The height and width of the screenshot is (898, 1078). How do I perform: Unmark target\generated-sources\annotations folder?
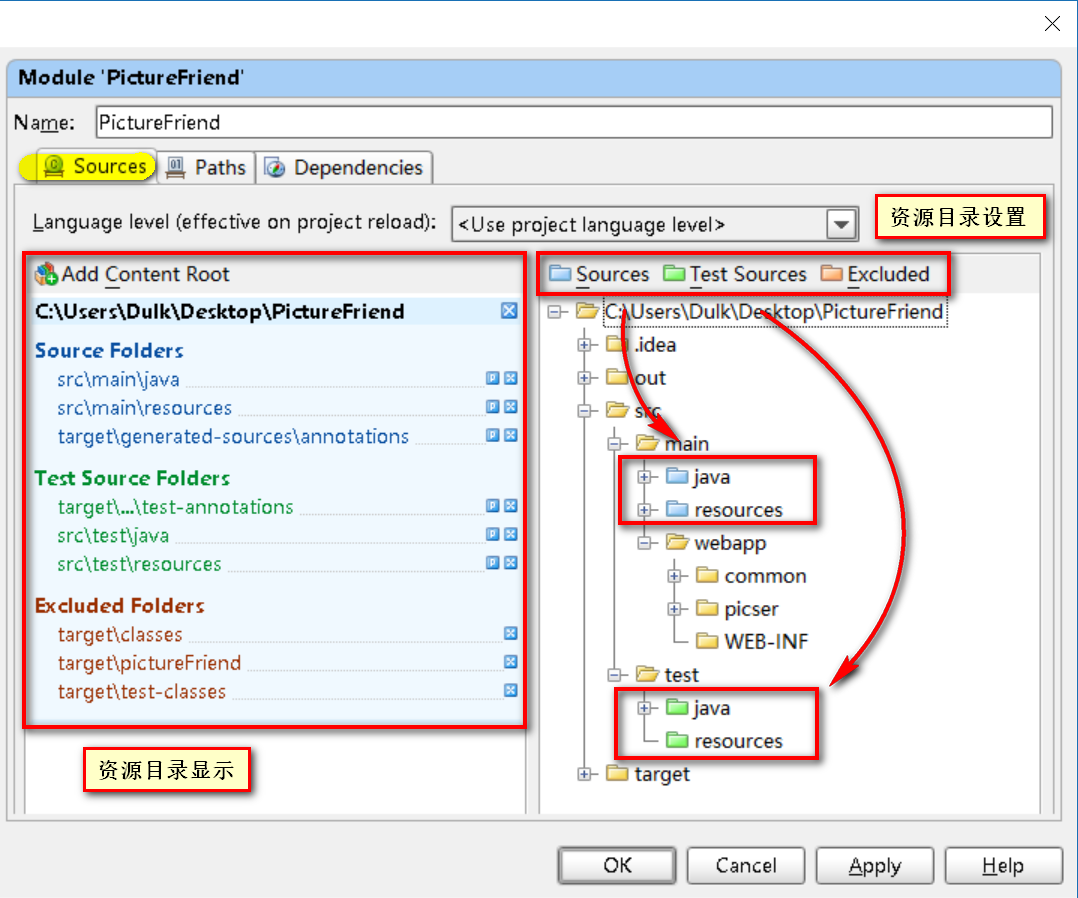point(510,435)
